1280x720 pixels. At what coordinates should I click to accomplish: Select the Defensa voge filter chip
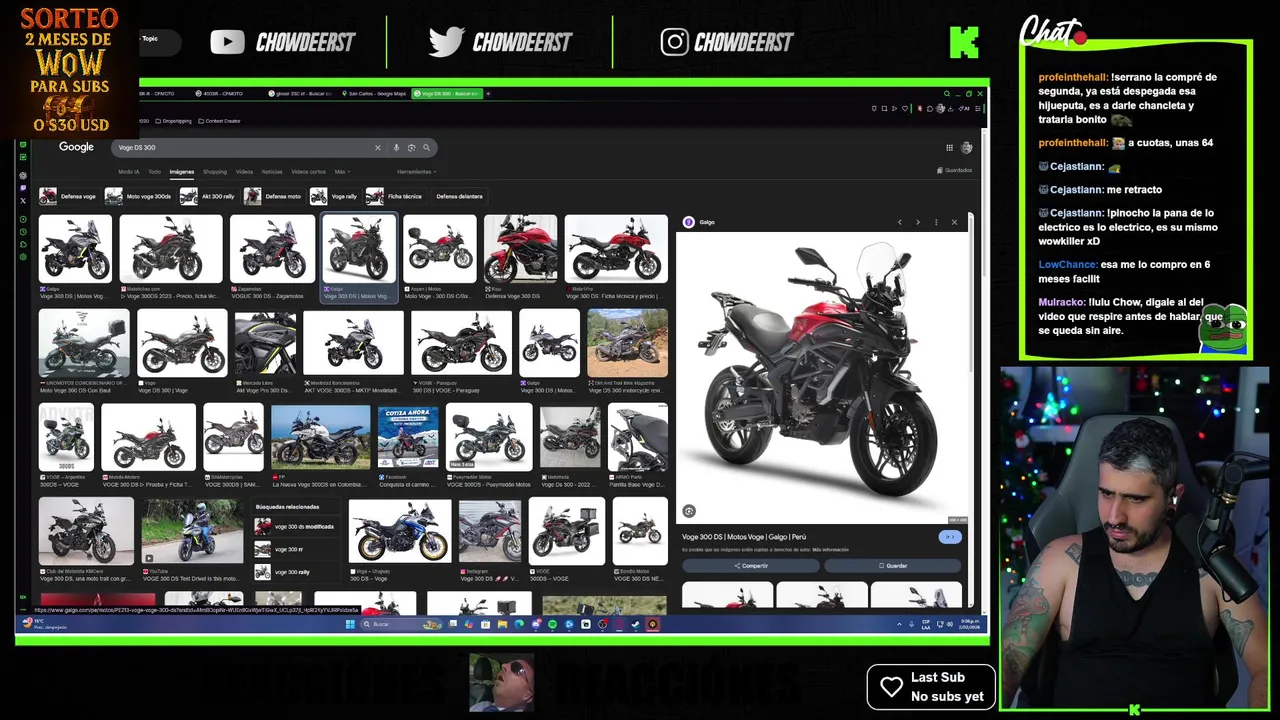68,196
